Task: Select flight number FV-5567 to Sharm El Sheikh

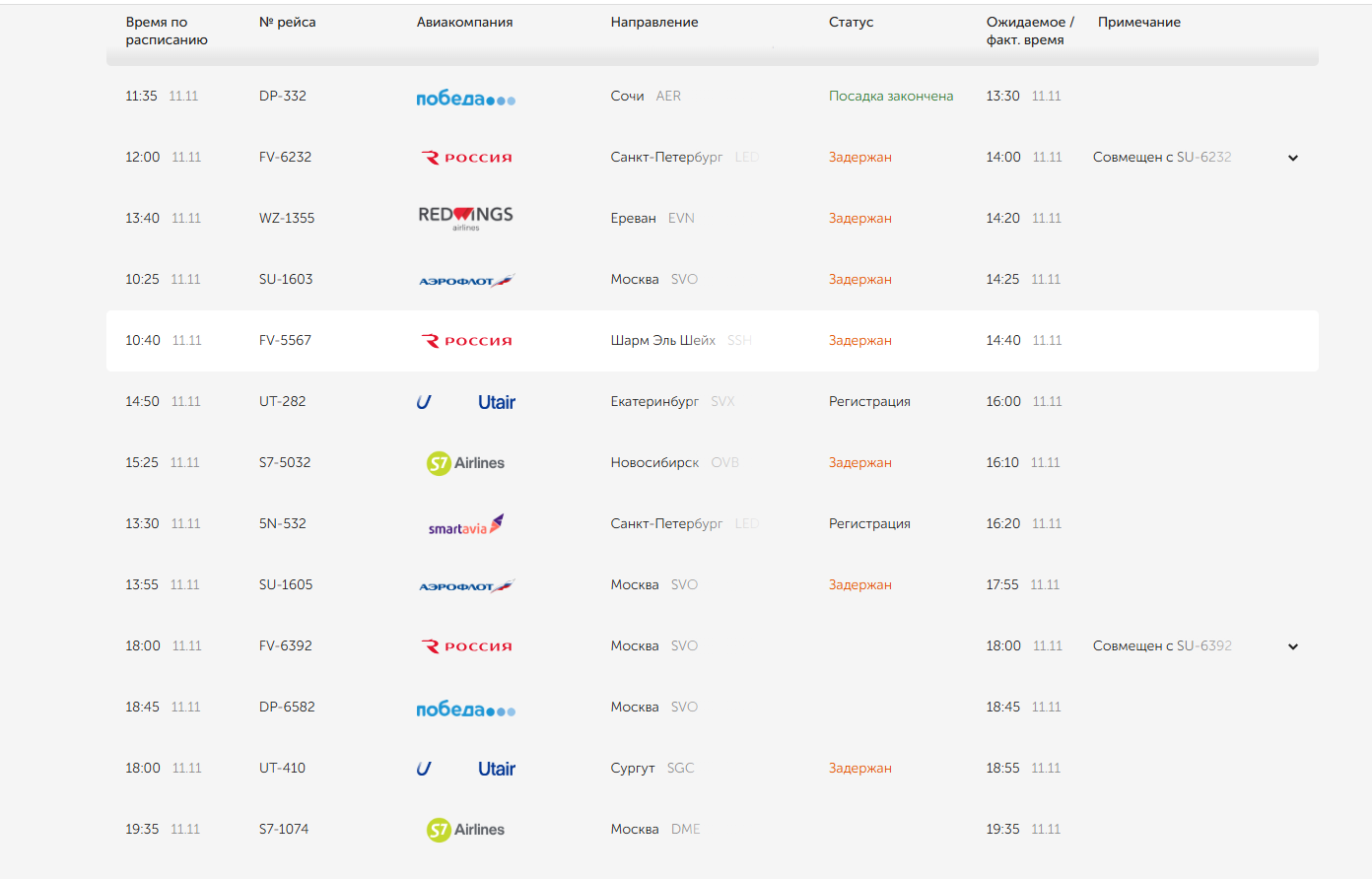Action: [x=285, y=340]
